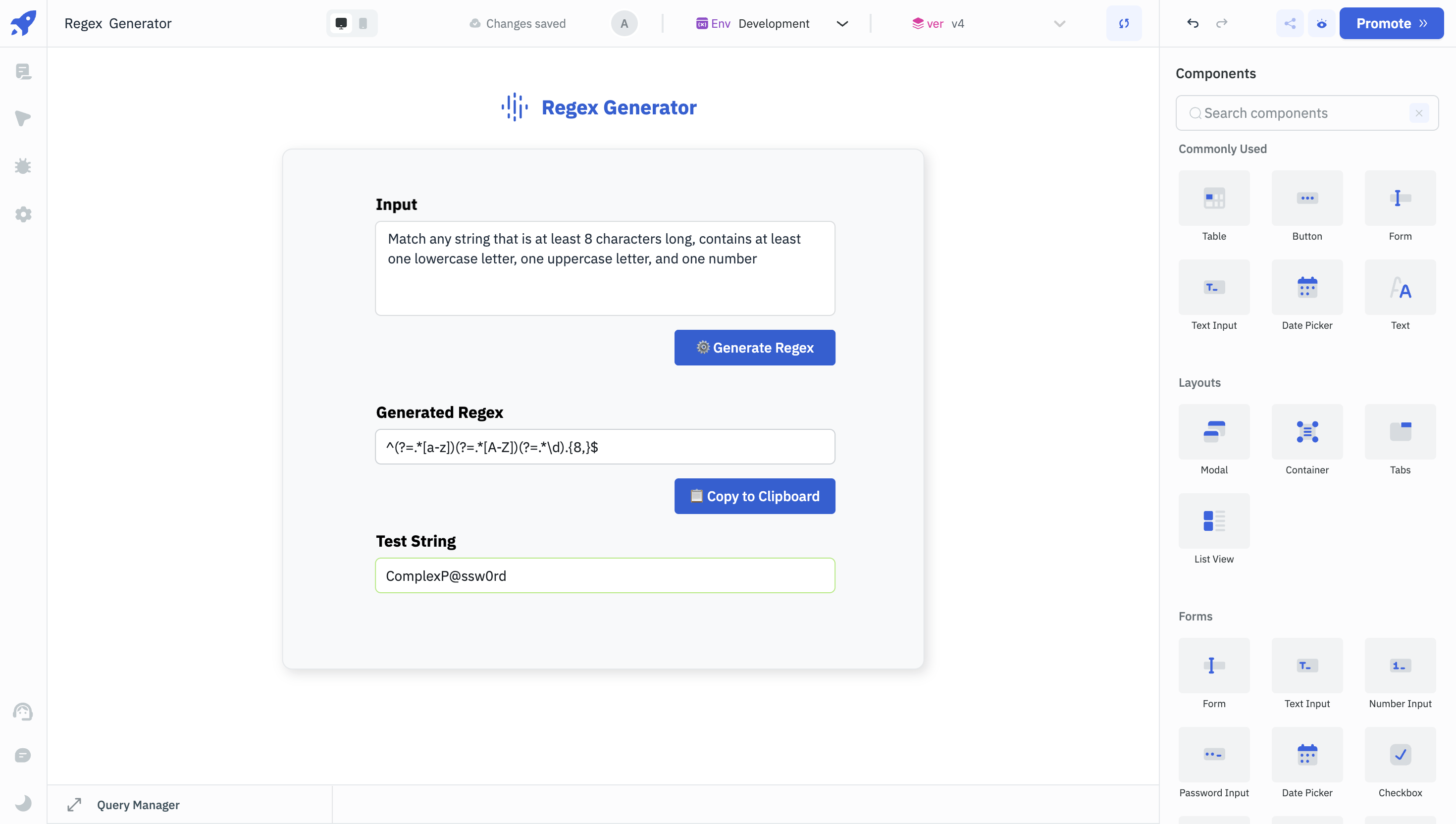Click the Regex Generator heading on canvas
1456x824 pixels.
pyautogui.click(x=619, y=107)
